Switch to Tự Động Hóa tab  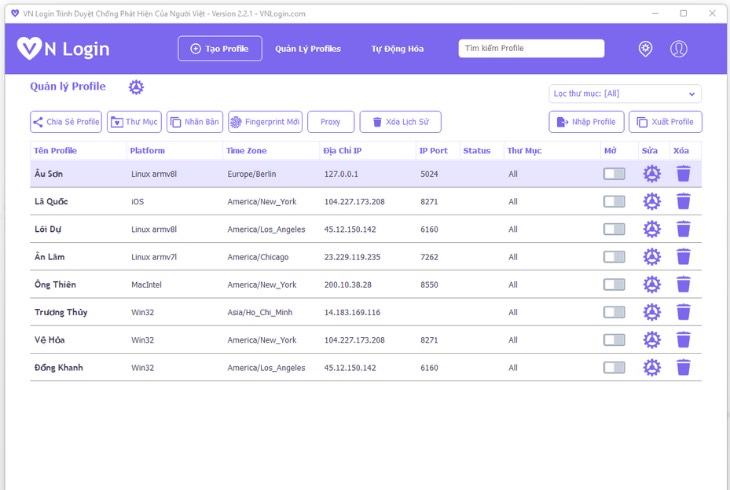pyautogui.click(x=397, y=48)
